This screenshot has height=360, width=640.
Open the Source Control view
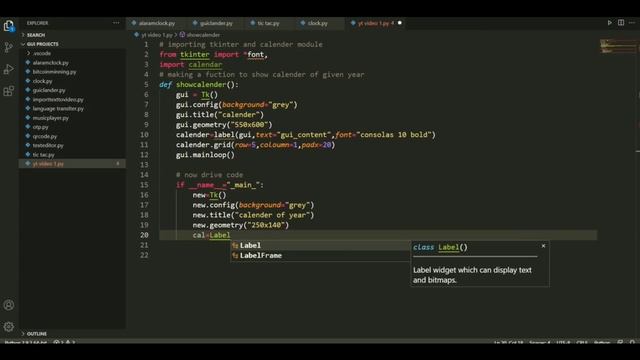(x=9, y=47)
